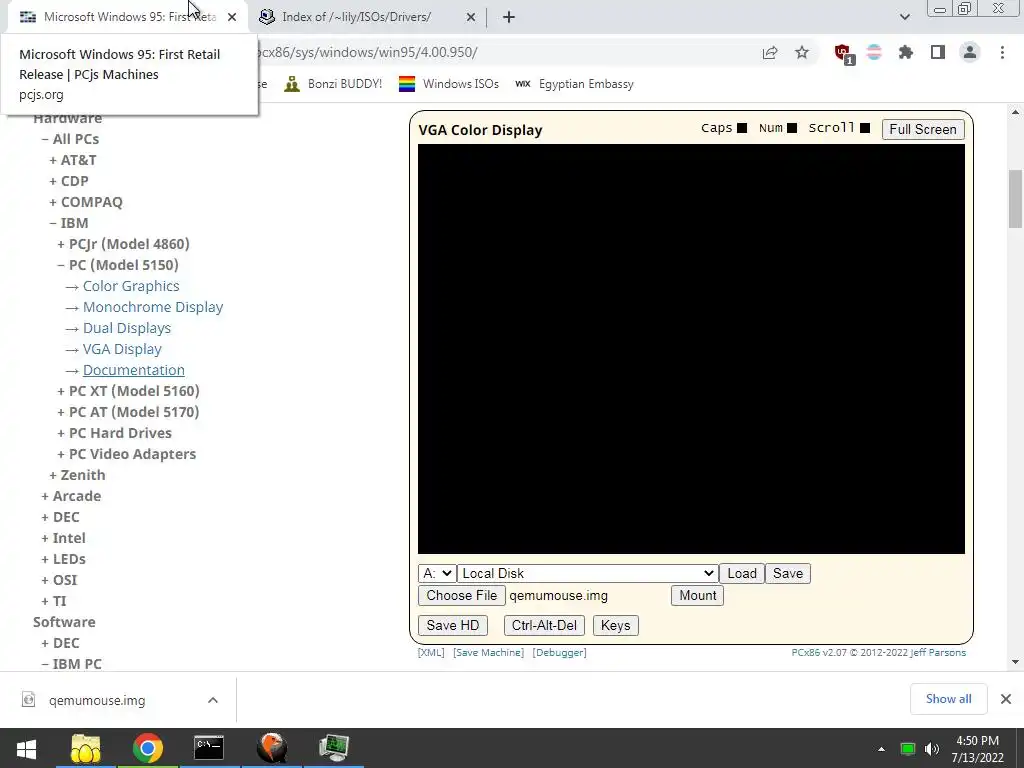1024x768 pixels.
Task: Open the Local Disk source dropdown
Action: tap(588, 573)
